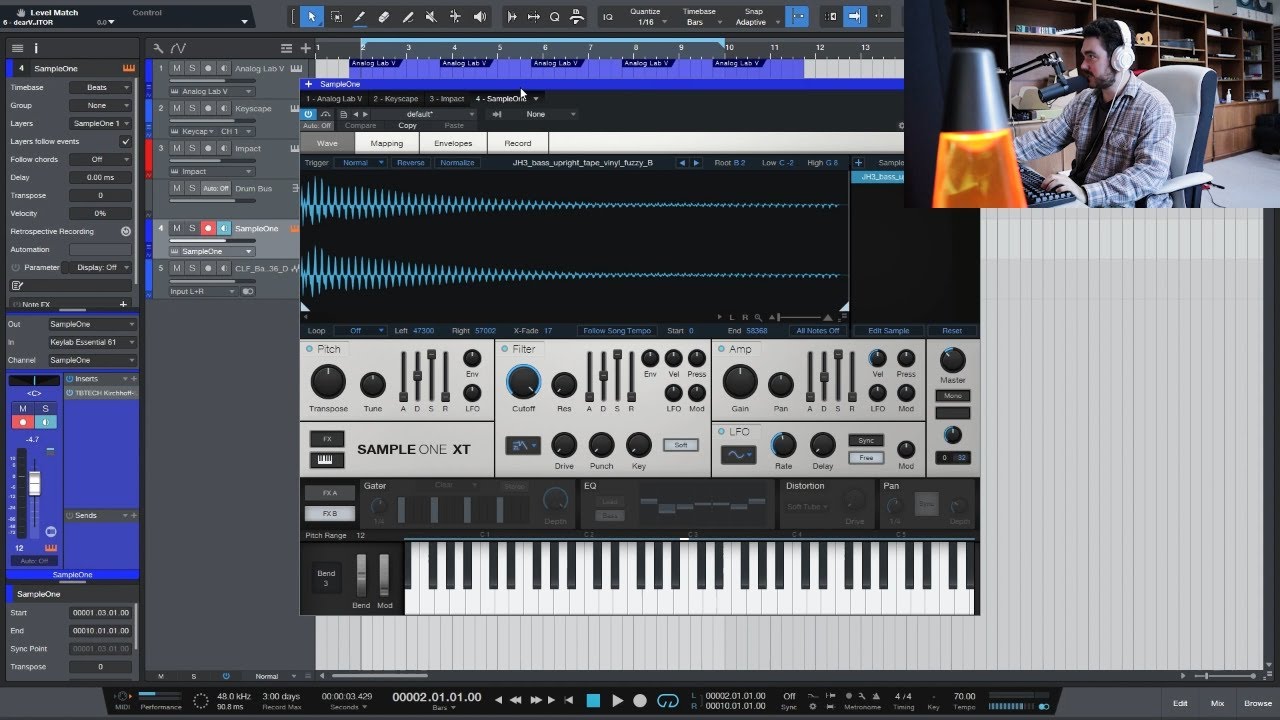The width and height of the screenshot is (1280, 720).
Task: Click the FX button in SampleOne XT
Action: point(326,439)
